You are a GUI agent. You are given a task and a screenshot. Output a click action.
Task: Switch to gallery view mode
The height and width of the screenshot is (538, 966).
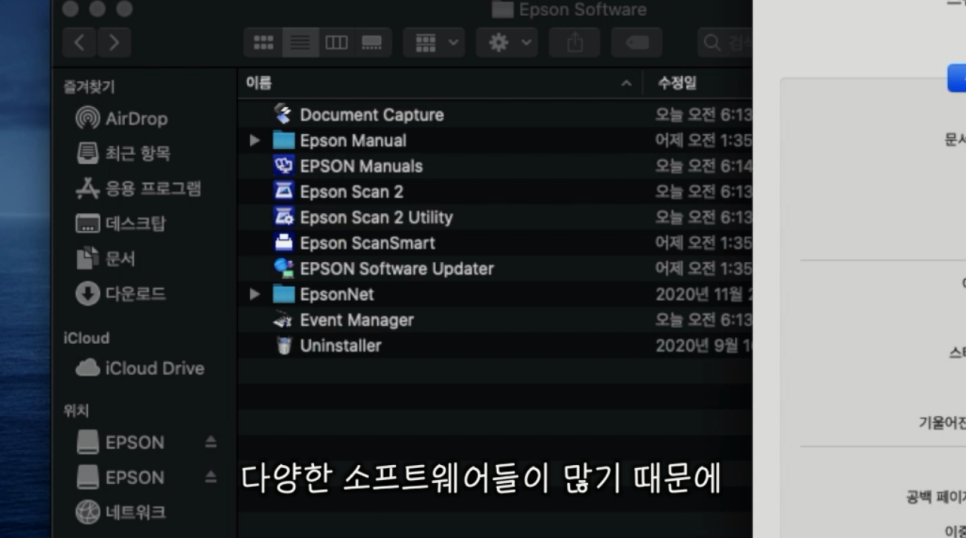[372, 43]
